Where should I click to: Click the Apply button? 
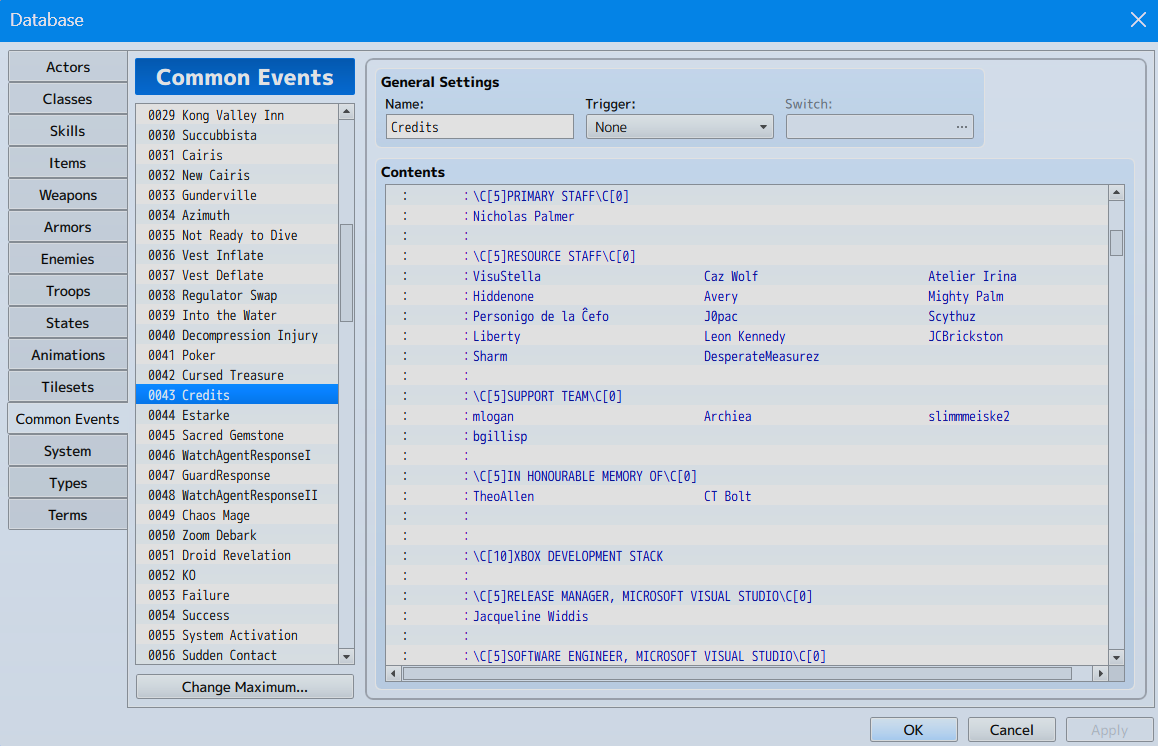tap(1109, 730)
